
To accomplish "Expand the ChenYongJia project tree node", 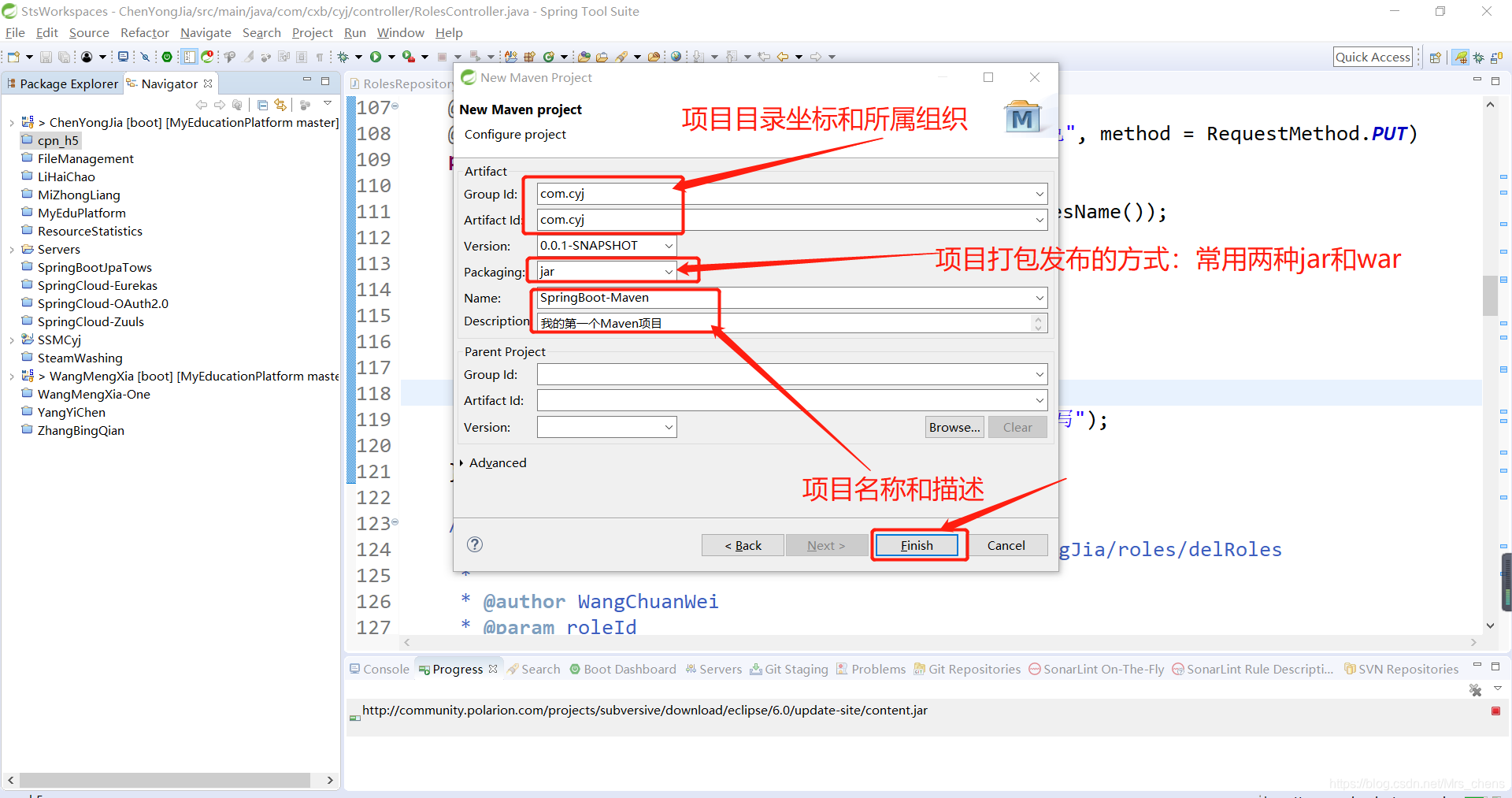I will click(11, 123).
